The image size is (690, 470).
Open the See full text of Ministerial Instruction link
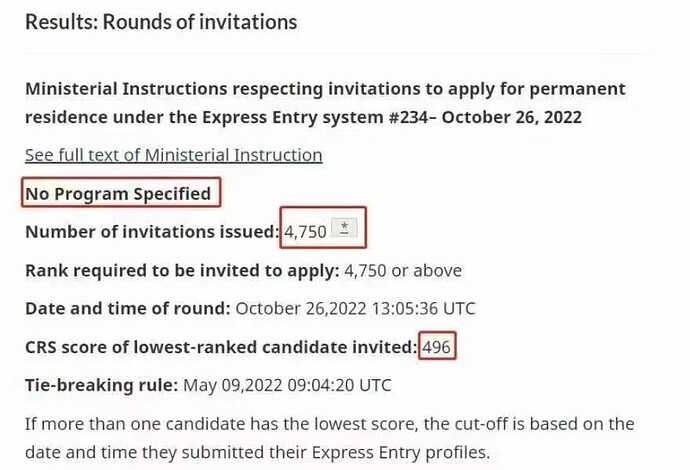[x=173, y=155]
